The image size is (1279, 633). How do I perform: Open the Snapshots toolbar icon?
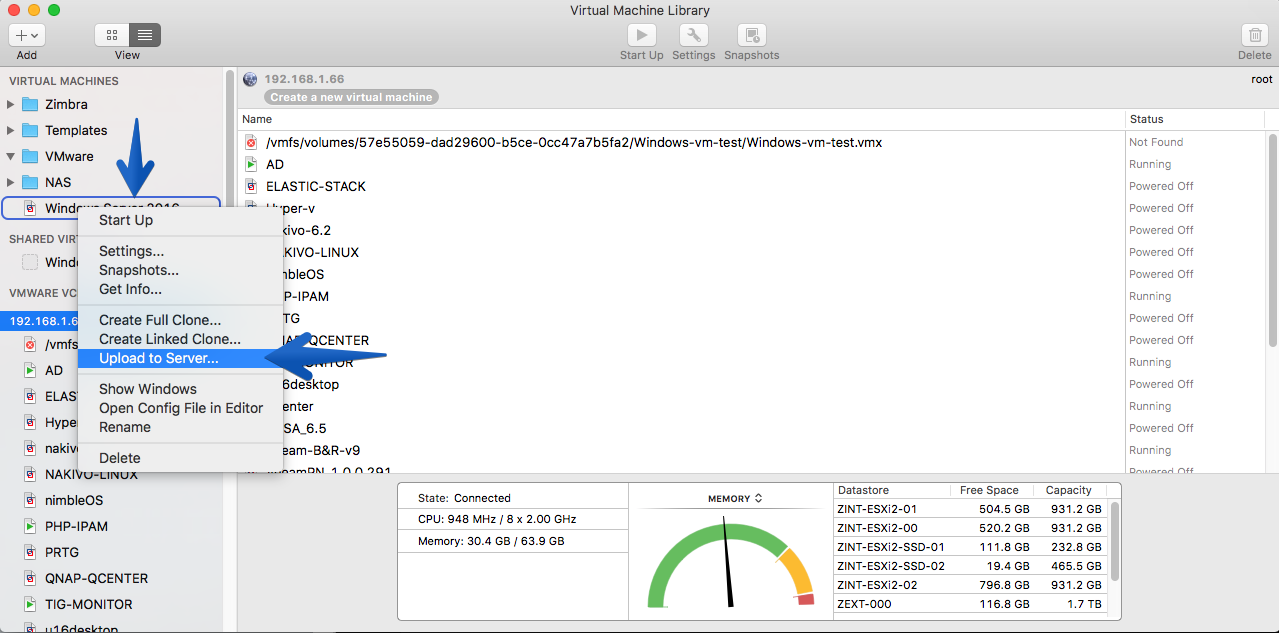751,35
